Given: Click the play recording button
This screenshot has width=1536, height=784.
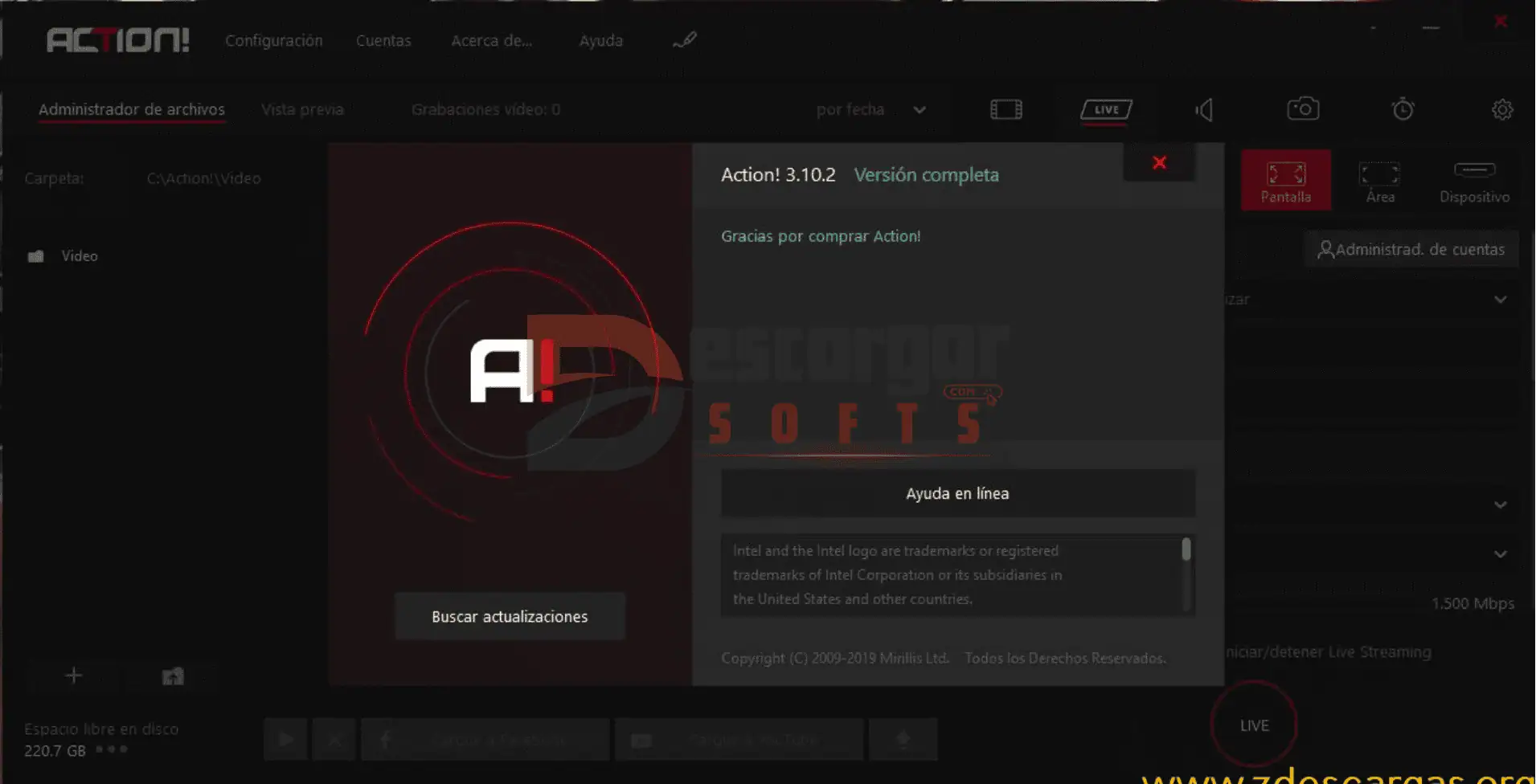Looking at the screenshot, I should click(285, 739).
